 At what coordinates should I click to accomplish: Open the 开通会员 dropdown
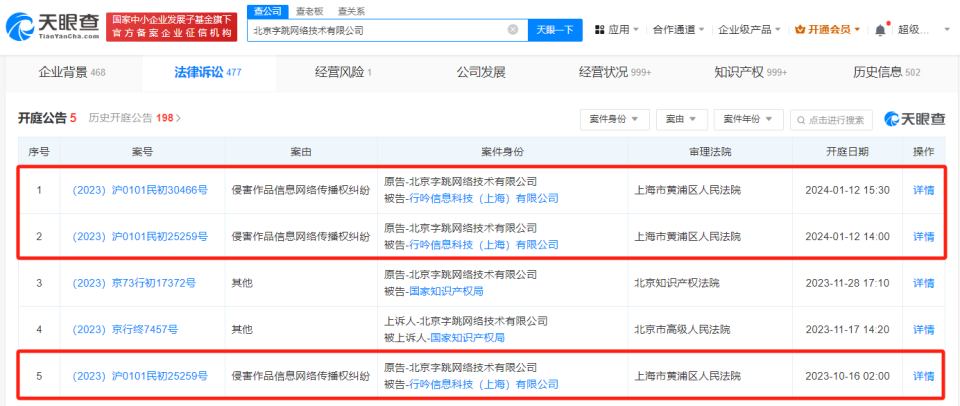pyautogui.click(x=828, y=29)
